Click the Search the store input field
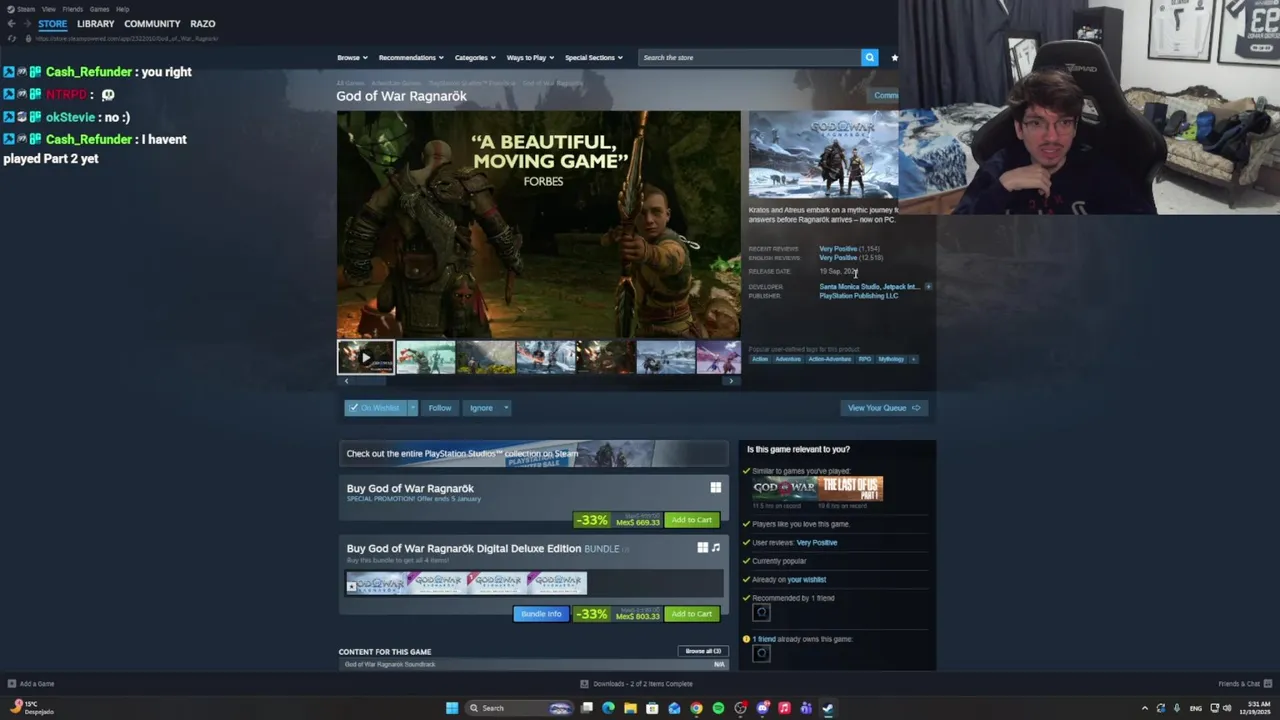 click(750, 58)
